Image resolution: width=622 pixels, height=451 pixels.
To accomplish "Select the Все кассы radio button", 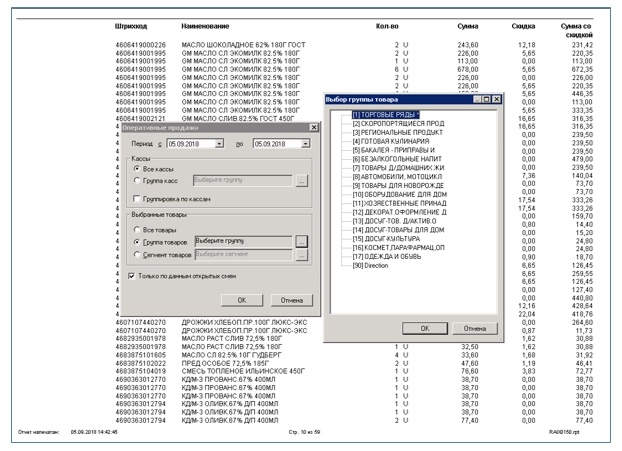I will [137, 169].
